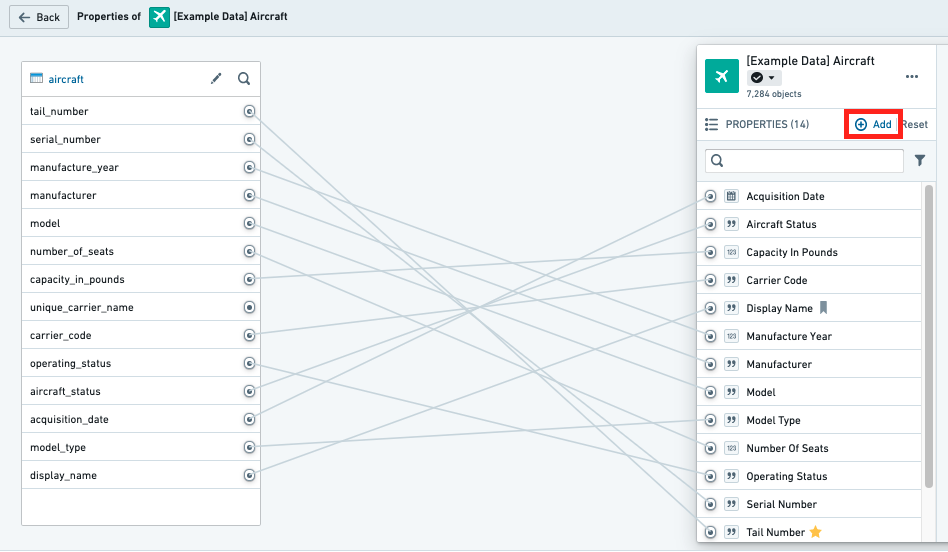Select the capacity_in_pounds column row
The image size is (948, 552).
point(141,279)
